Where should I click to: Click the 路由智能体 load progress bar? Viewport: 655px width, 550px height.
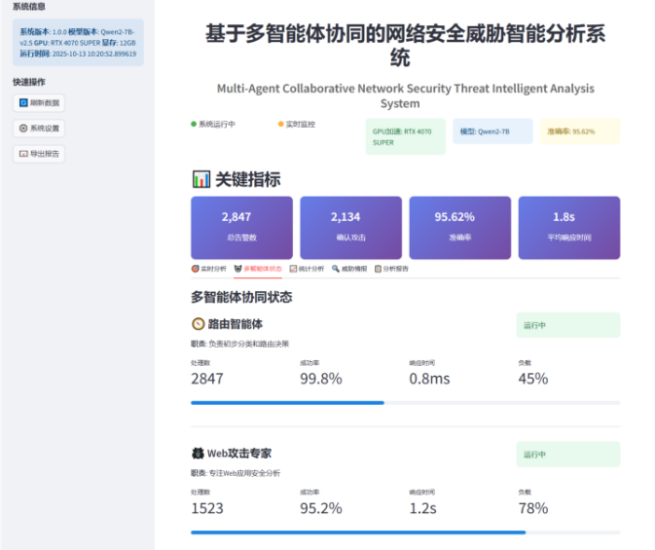[404, 403]
